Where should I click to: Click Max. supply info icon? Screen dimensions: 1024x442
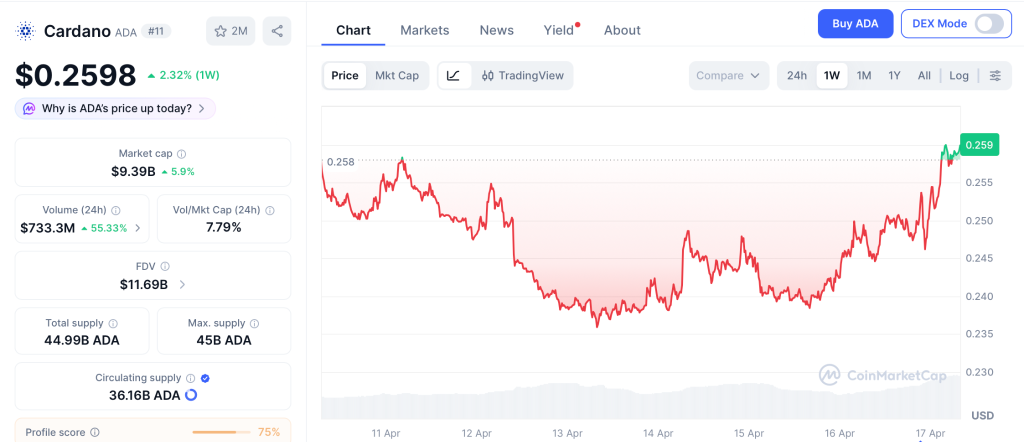pyautogui.click(x=254, y=324)
